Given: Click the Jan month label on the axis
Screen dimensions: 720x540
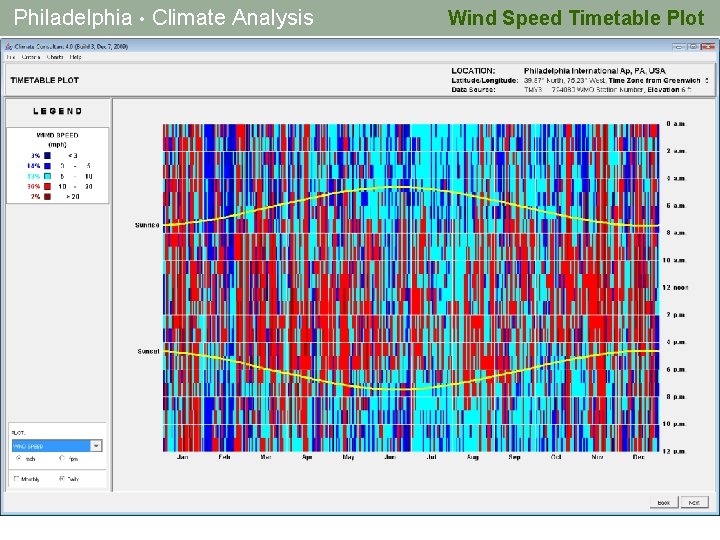Looking at the screenshot, I should [182, 457].
